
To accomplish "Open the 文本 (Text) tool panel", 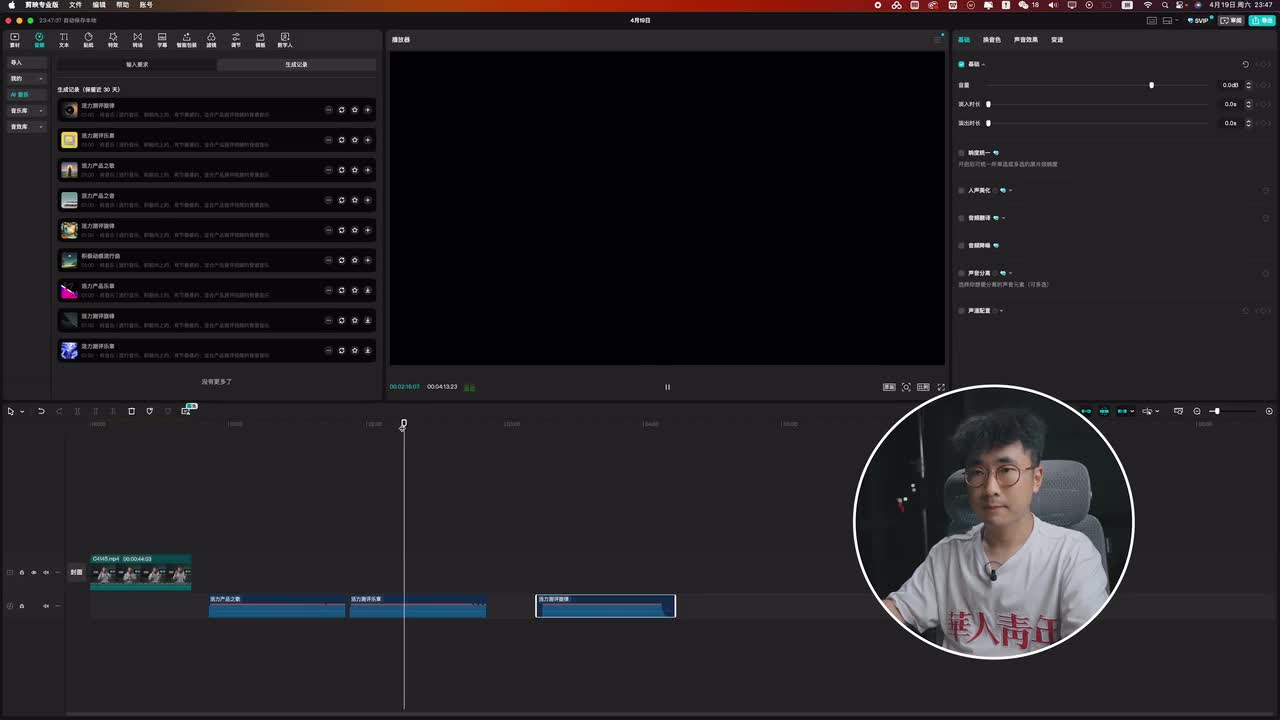I will pos(64,40).
